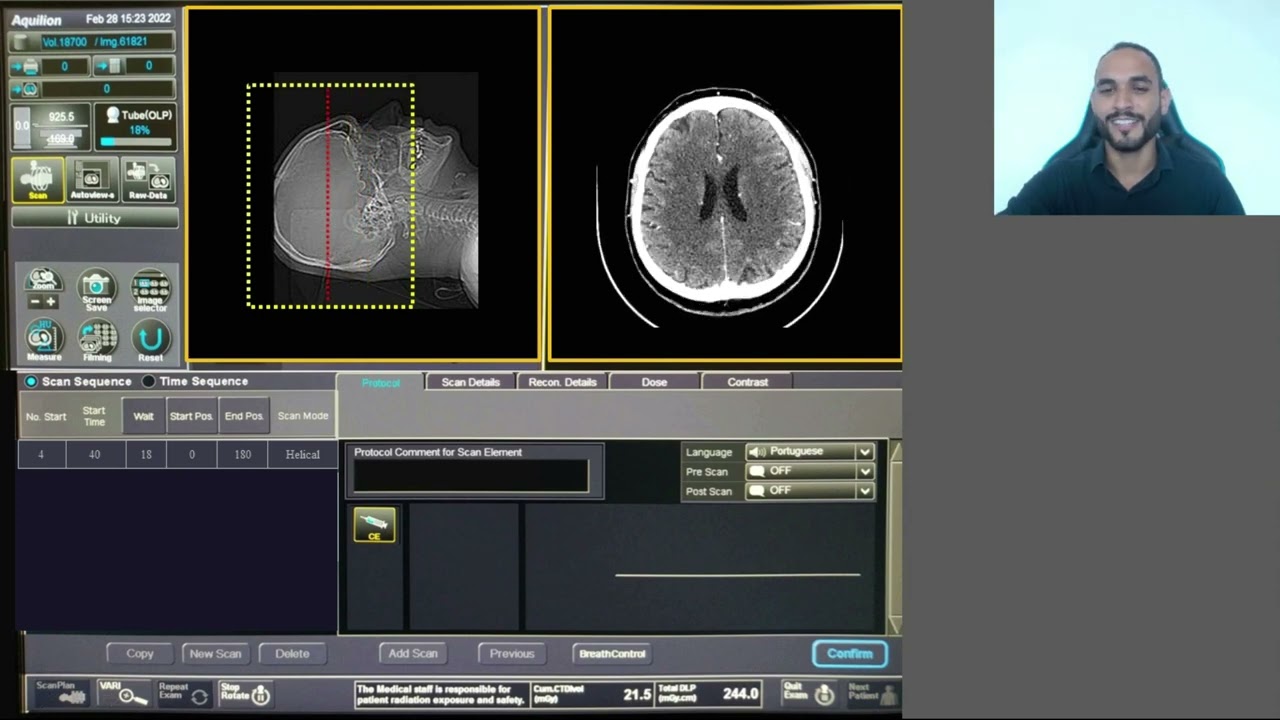This screenshot has width=1280, height=720.
Task: Click the Start Time column header
Action: click(x=94, y=416)
